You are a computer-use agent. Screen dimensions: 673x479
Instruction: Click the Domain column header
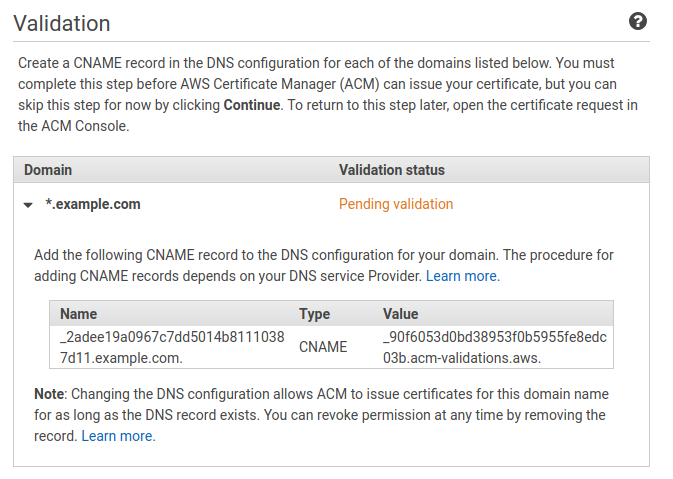coord(48,170)
